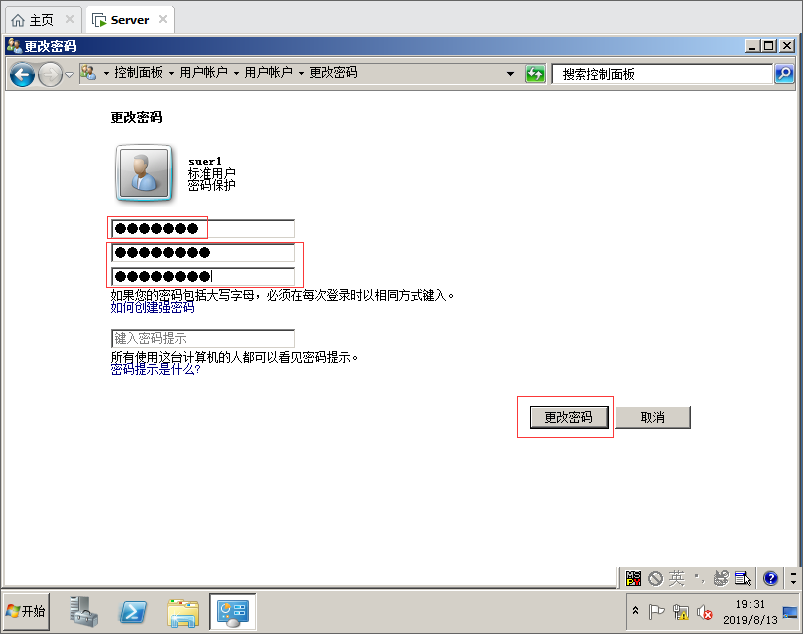Click the Control Panel taskbar icon
Viewport: 803px width, 634px height.
[233, 611]
